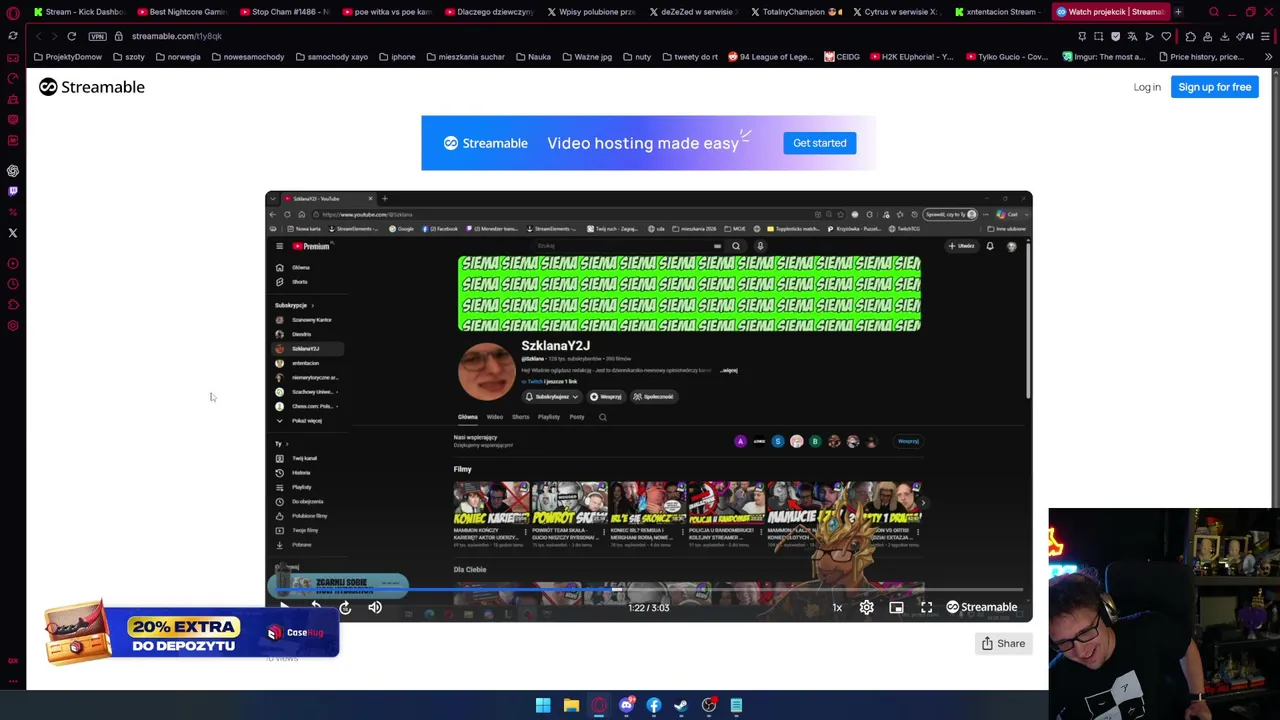The height and width of the screenshot is (720, 1280).
Task: Switch to TotalnyChampion tab
Action: (x=797, y=12)
